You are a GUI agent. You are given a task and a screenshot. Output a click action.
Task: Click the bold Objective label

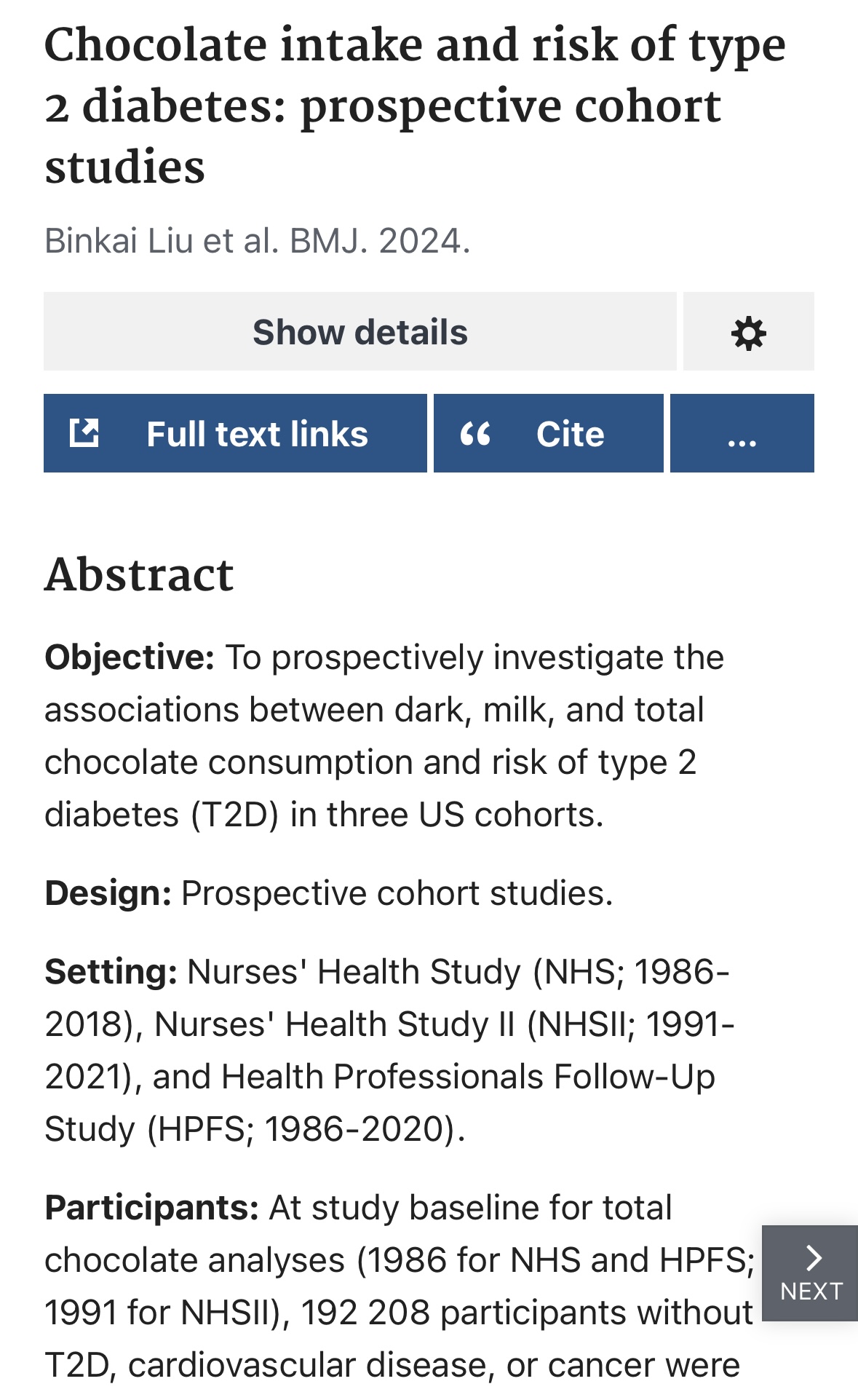pyautogui.click(x=130, y=657)
